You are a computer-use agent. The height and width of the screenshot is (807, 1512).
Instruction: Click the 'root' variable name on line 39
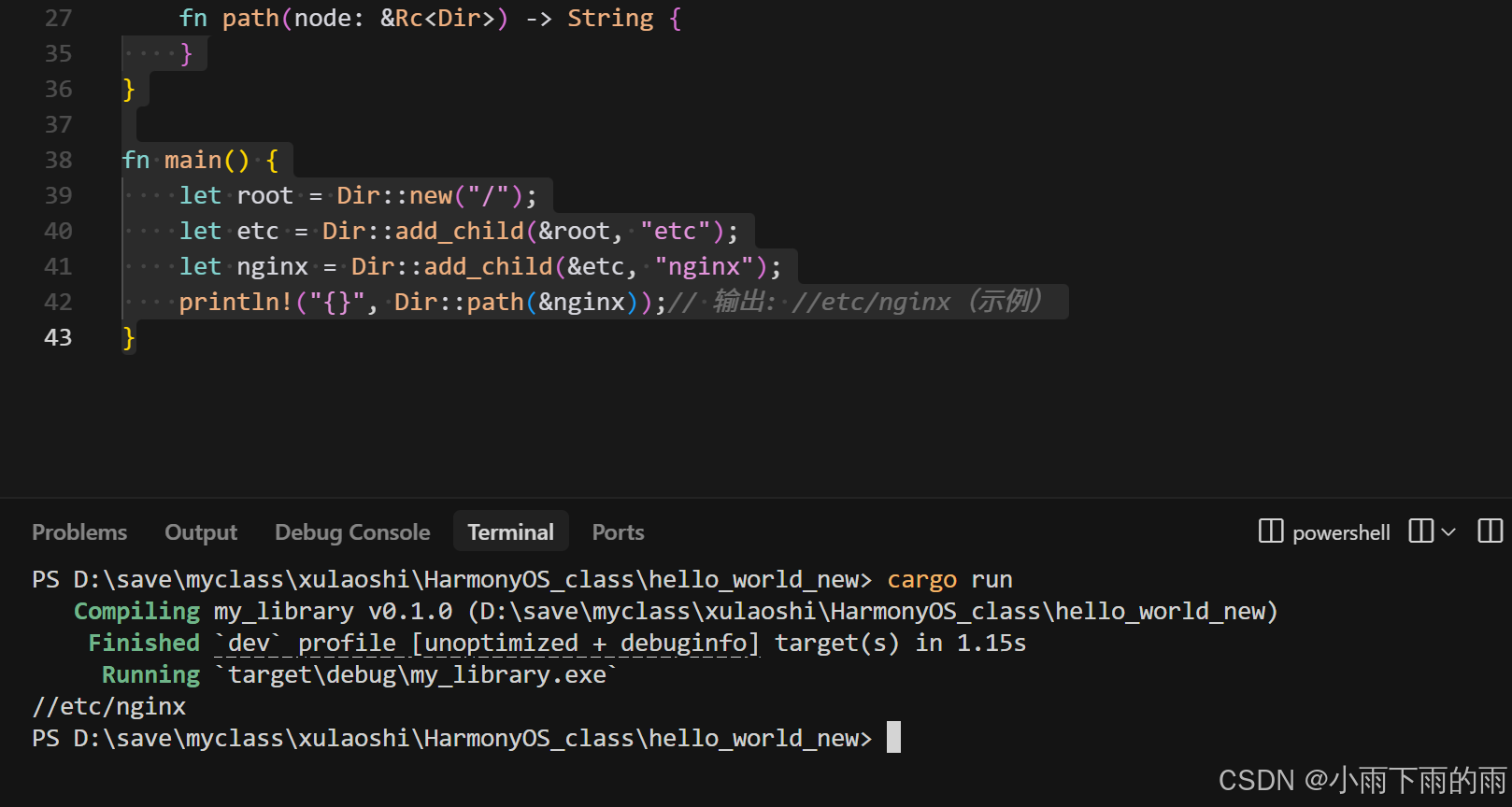(264, 195)
